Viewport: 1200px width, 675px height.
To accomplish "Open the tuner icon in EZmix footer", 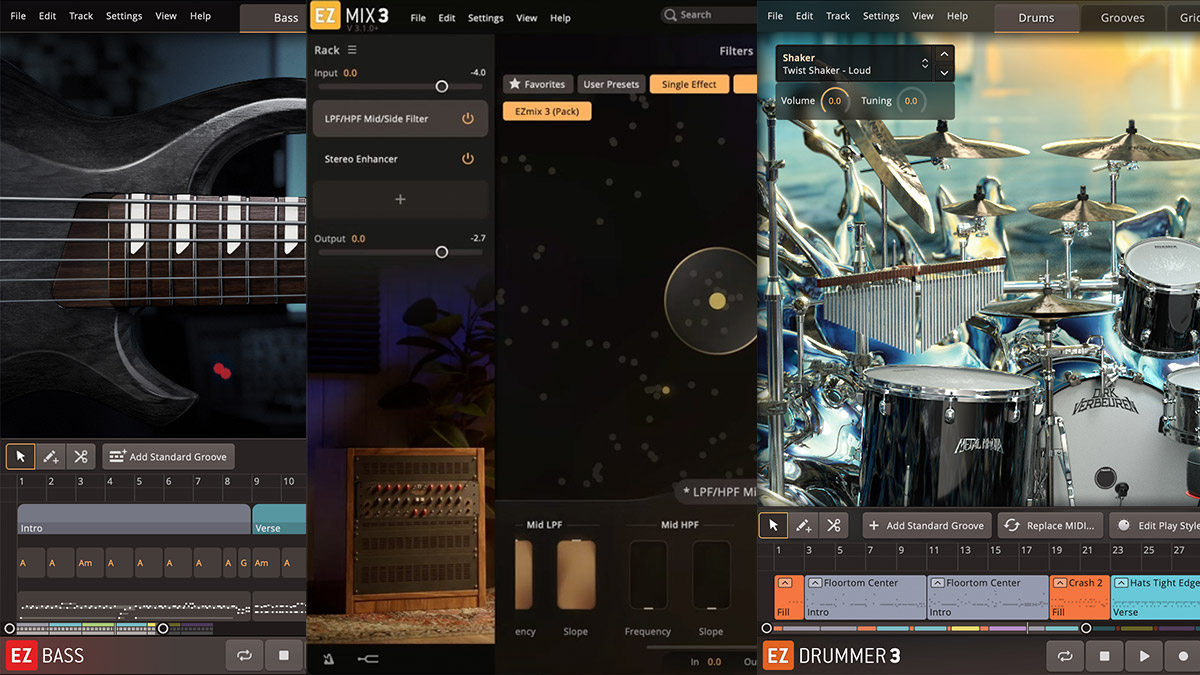I will pyautogui.click(x=367, y=659).
